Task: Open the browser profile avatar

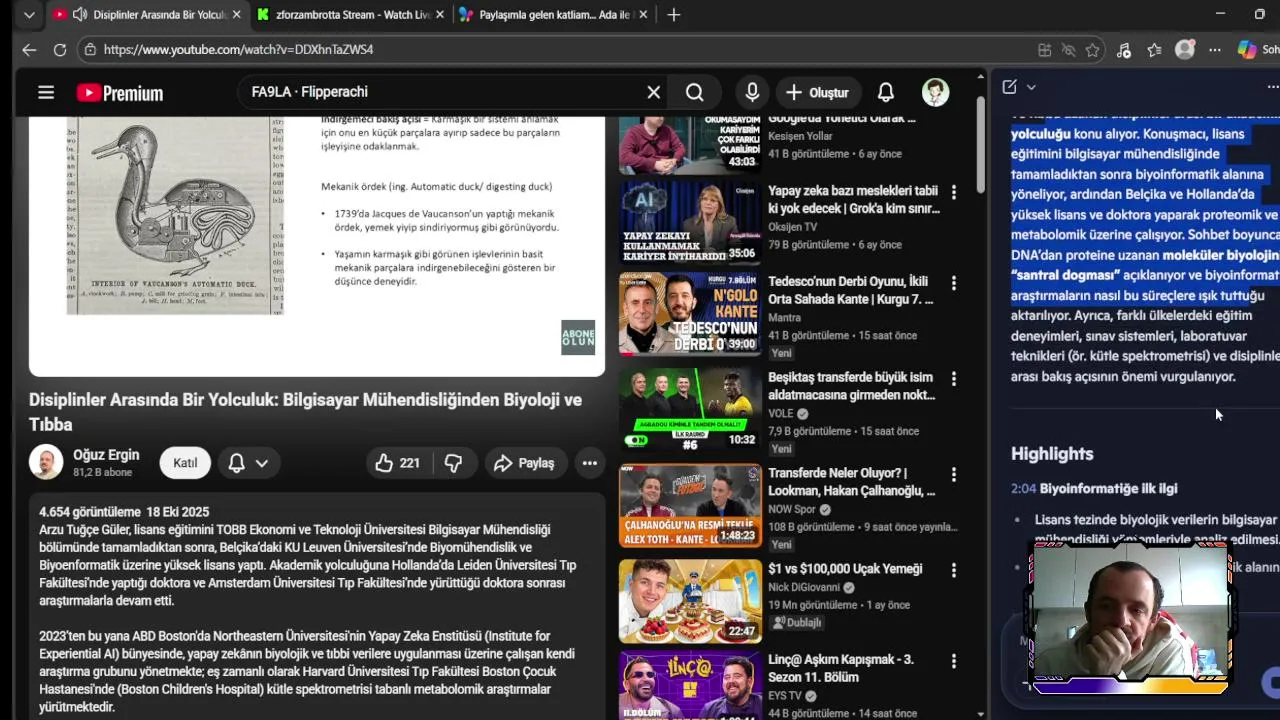Action: 1185,49
